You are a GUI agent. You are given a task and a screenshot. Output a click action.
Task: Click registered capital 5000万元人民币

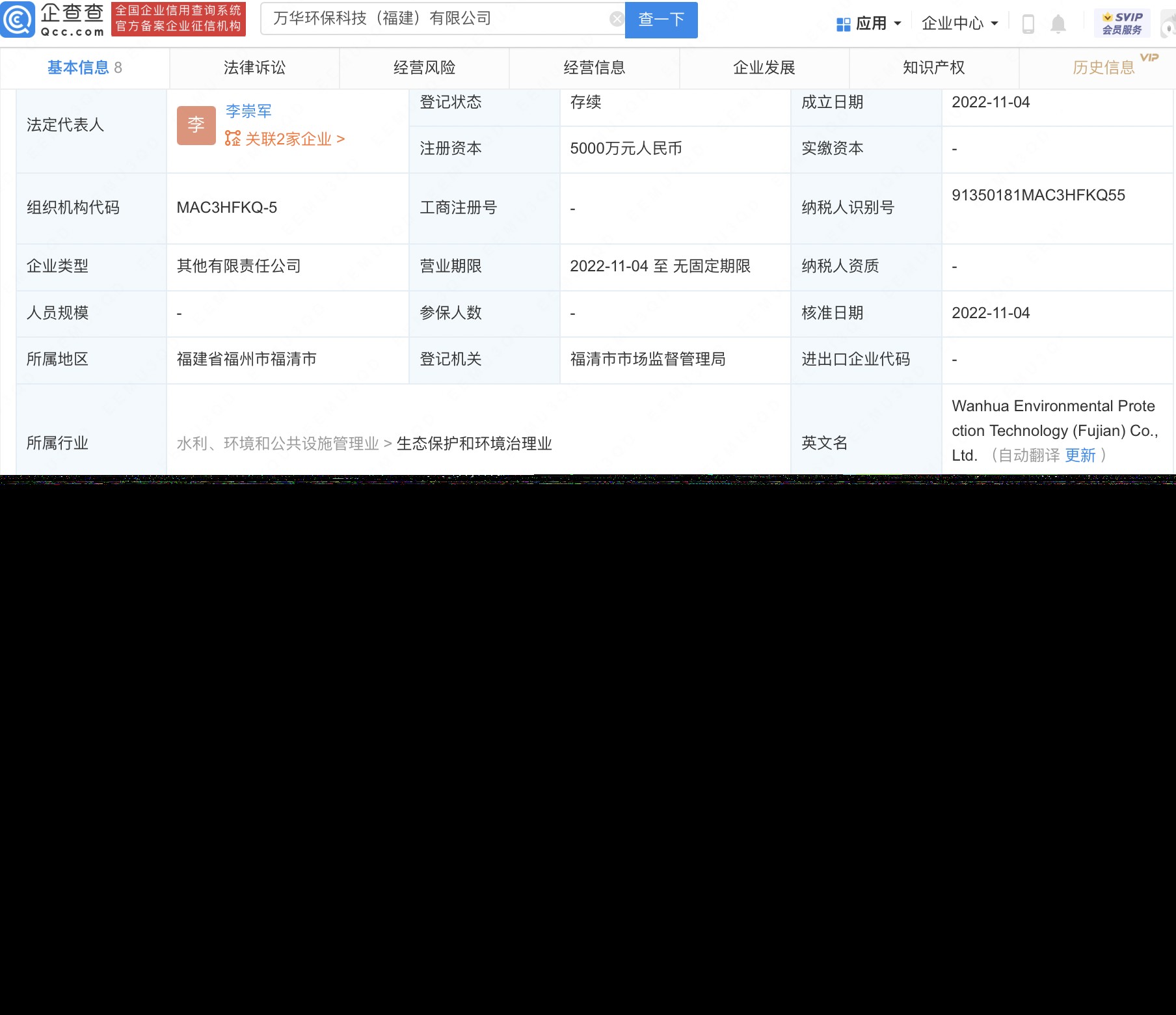626,148
